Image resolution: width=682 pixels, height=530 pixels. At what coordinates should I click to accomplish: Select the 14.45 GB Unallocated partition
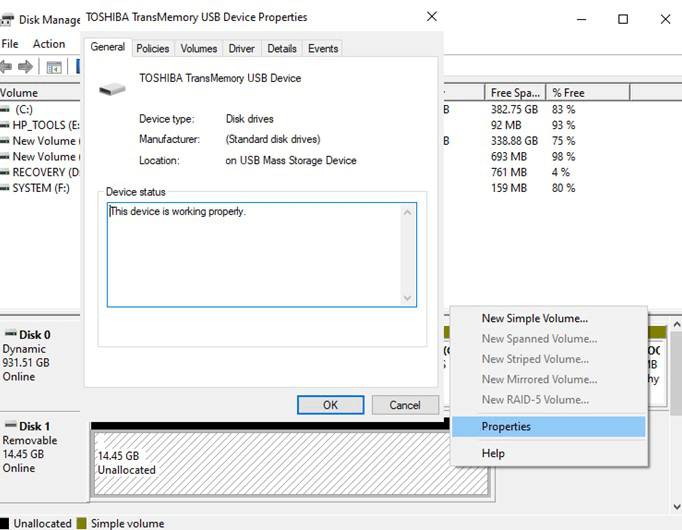(291, 463)
